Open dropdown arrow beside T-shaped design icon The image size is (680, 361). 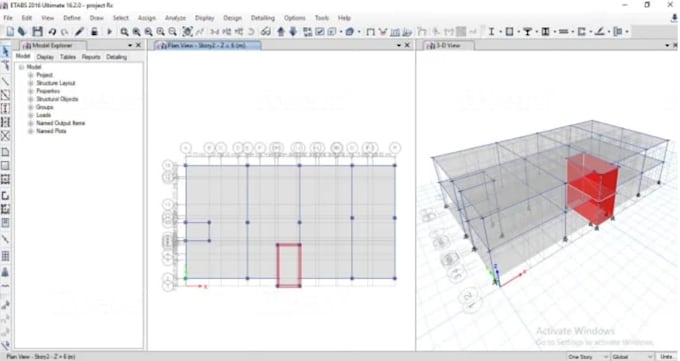536,32
